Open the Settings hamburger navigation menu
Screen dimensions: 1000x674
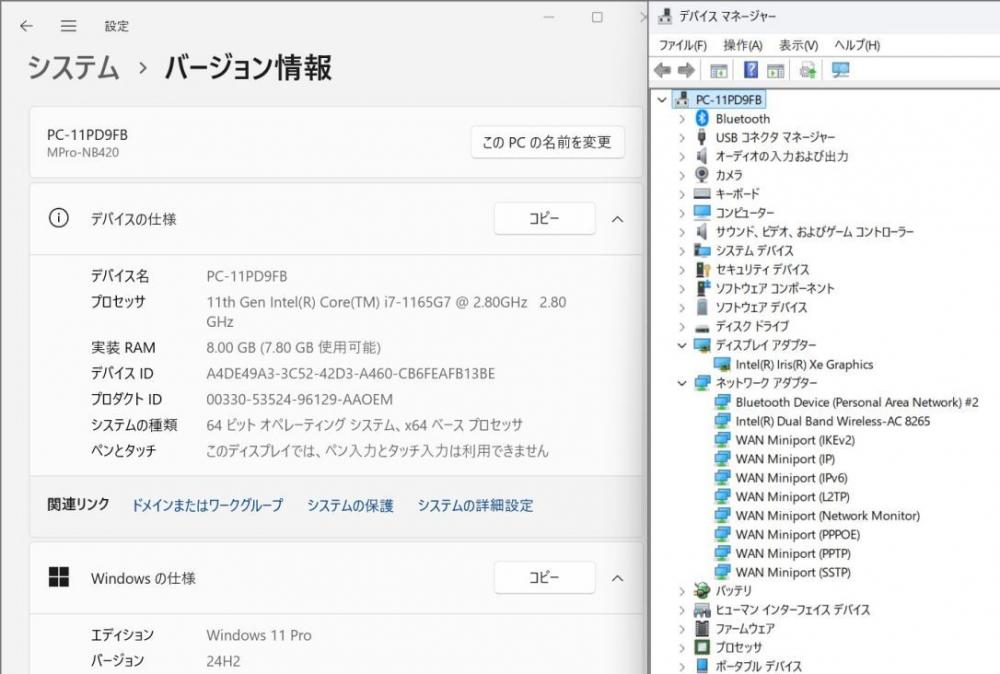click(x=68, y=26)
